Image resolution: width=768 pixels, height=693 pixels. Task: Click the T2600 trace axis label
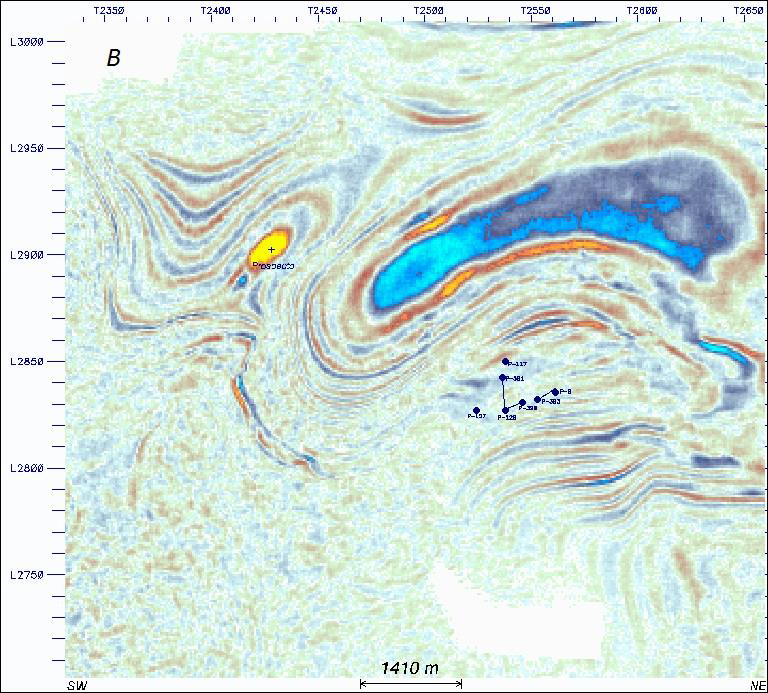(x=642, y=10)
